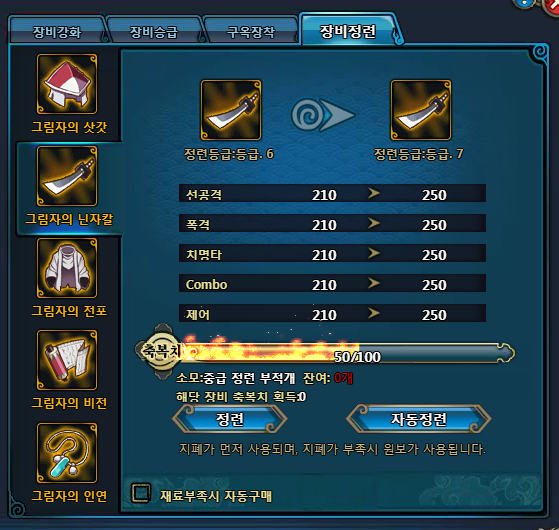The width and height of the screenshot is (559, 530).
Task: Select the 장비정련 tab
Action: (x=348, y=31)
